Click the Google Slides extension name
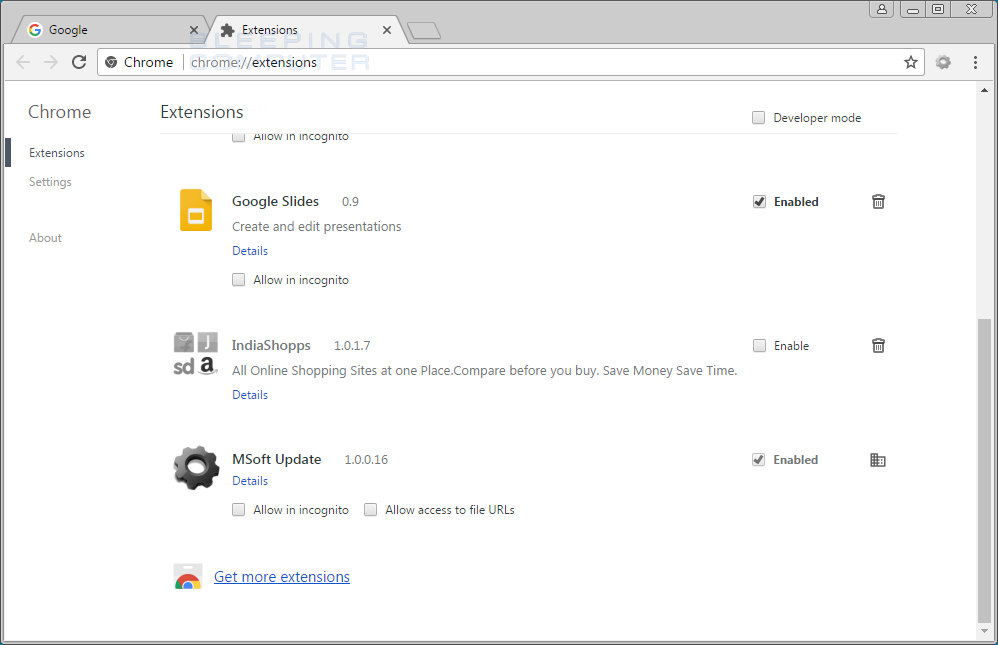The width and height of the screenshot is (998, 645). point(276,202)
